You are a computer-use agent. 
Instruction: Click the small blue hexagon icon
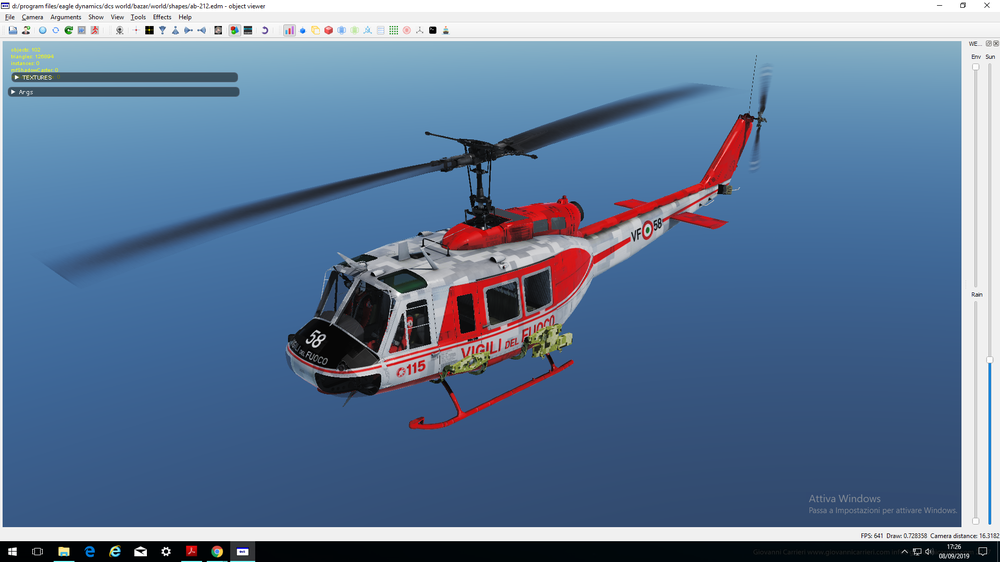coord(303,30)
